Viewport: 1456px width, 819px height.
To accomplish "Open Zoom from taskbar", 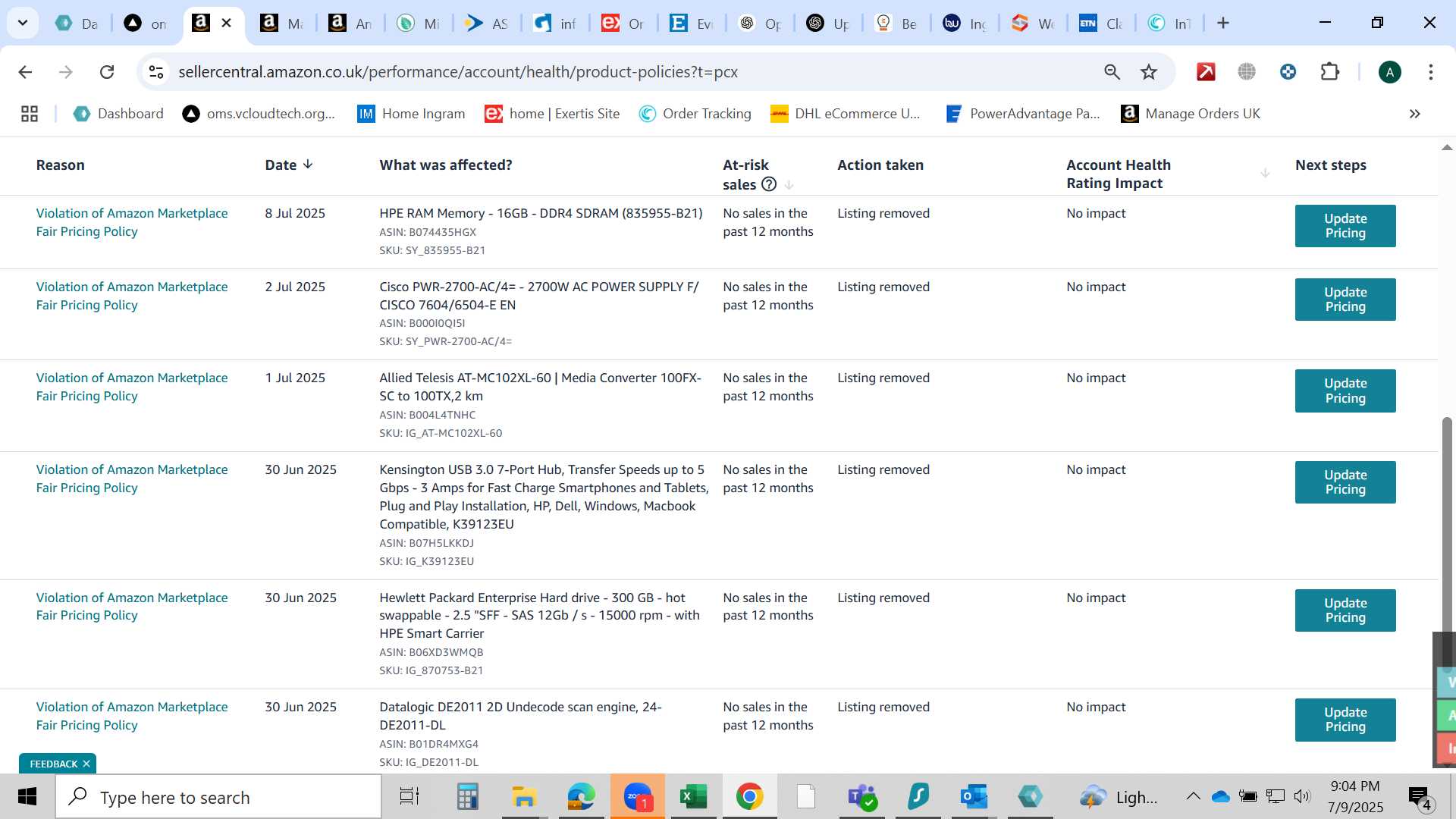I will point(638,797).
